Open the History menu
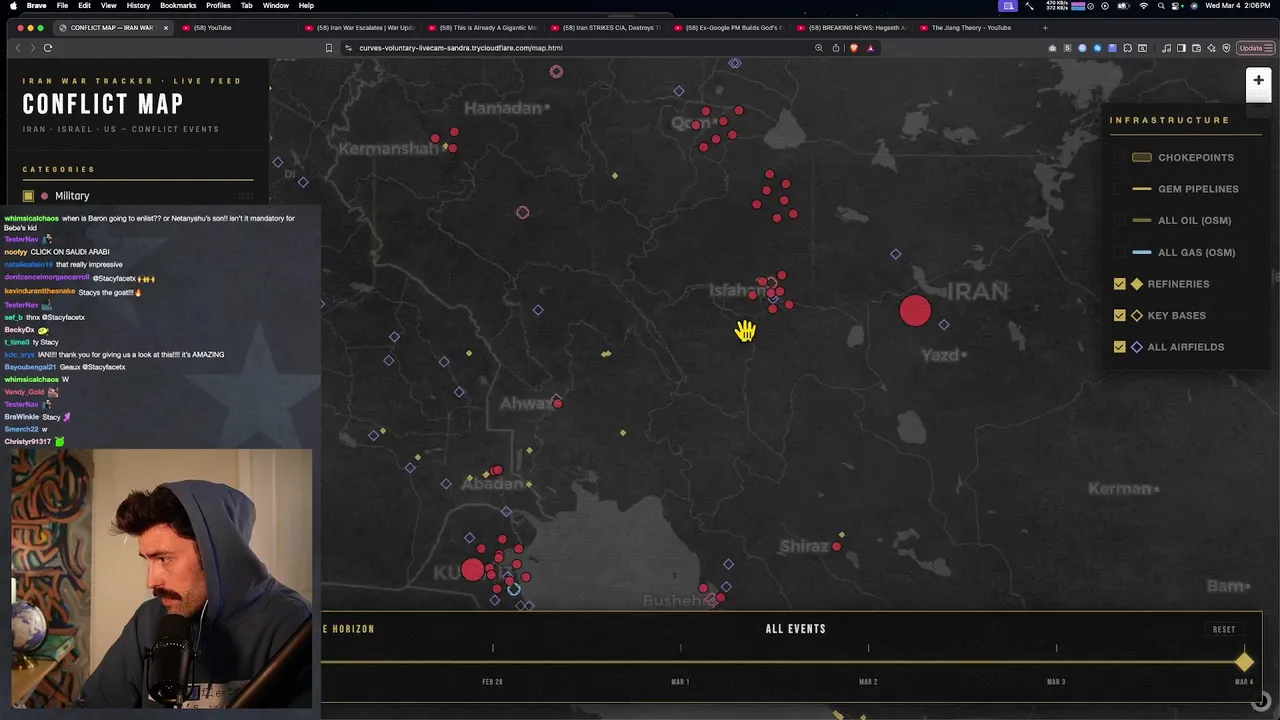The image size is (1280, 720). [x=138, y=6]
